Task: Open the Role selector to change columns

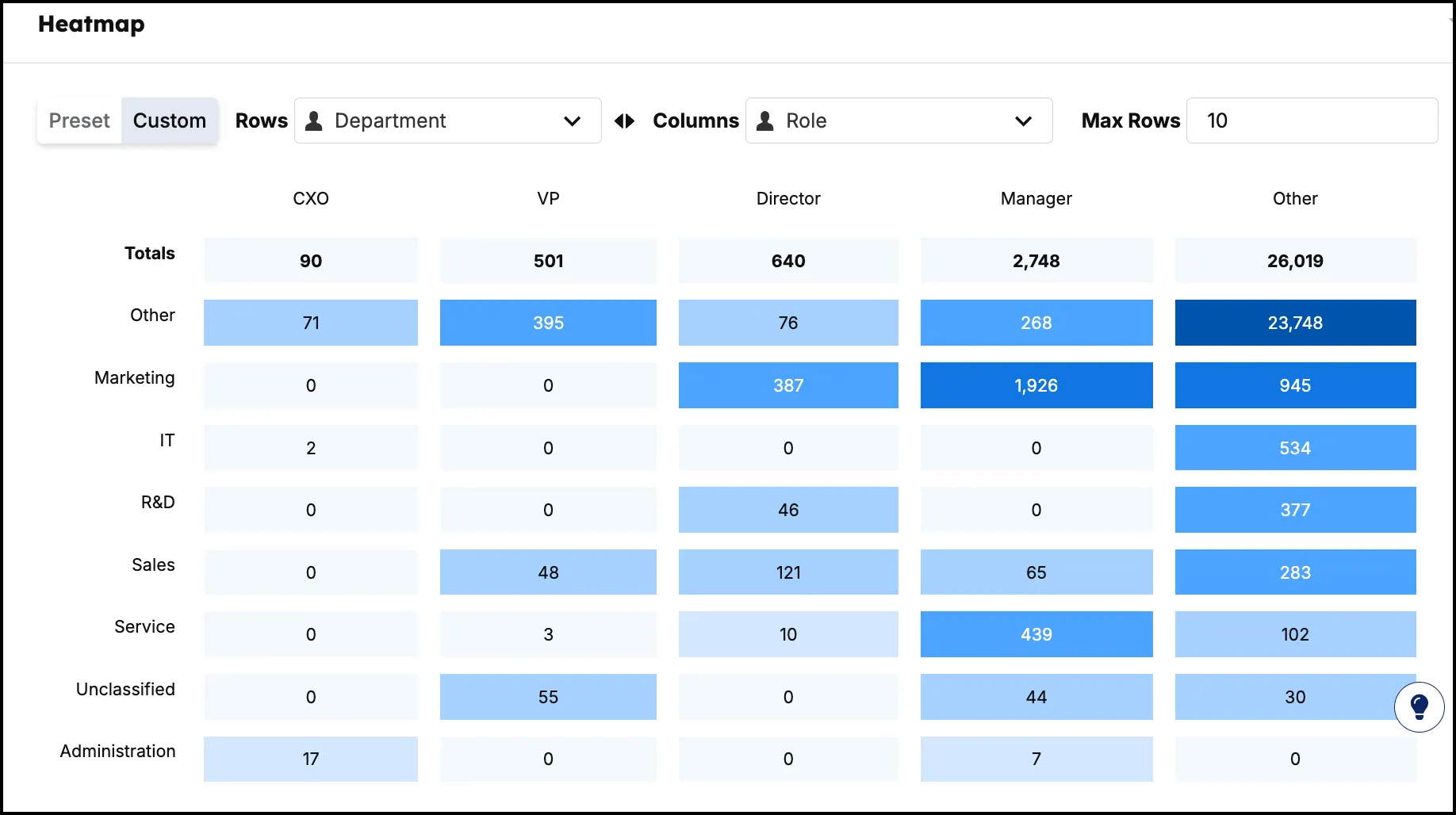Action: (x=899, y=121)
